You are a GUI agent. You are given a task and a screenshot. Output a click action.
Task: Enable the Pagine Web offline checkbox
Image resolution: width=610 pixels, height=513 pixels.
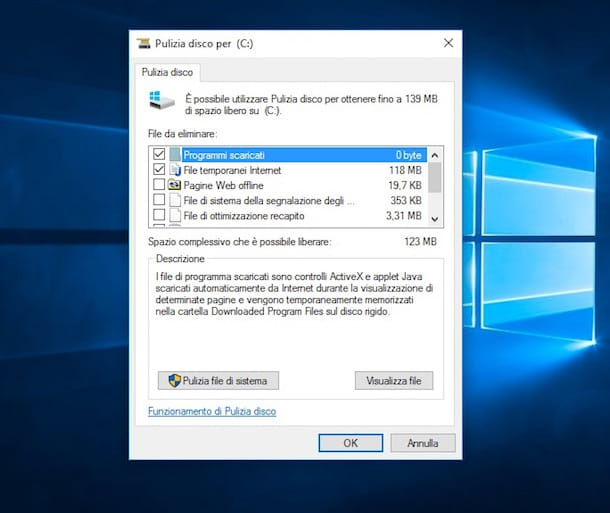[x=158, y=185]
